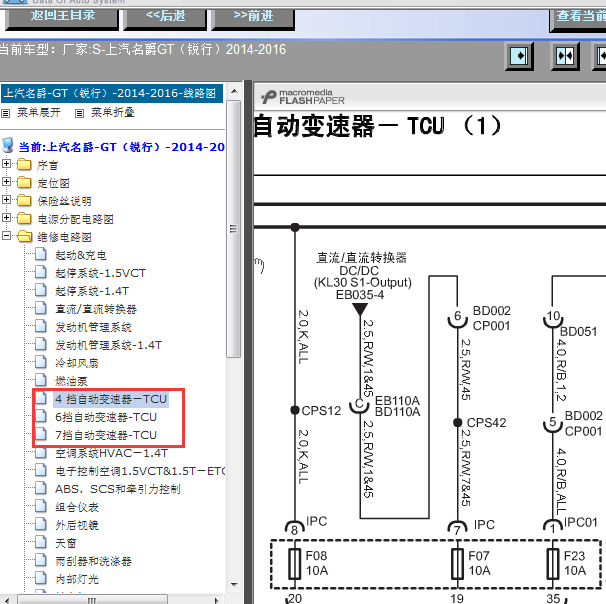Select 6挡自动变速器-TCU item
Screen dimensions: 606x604
pos(106,417)
